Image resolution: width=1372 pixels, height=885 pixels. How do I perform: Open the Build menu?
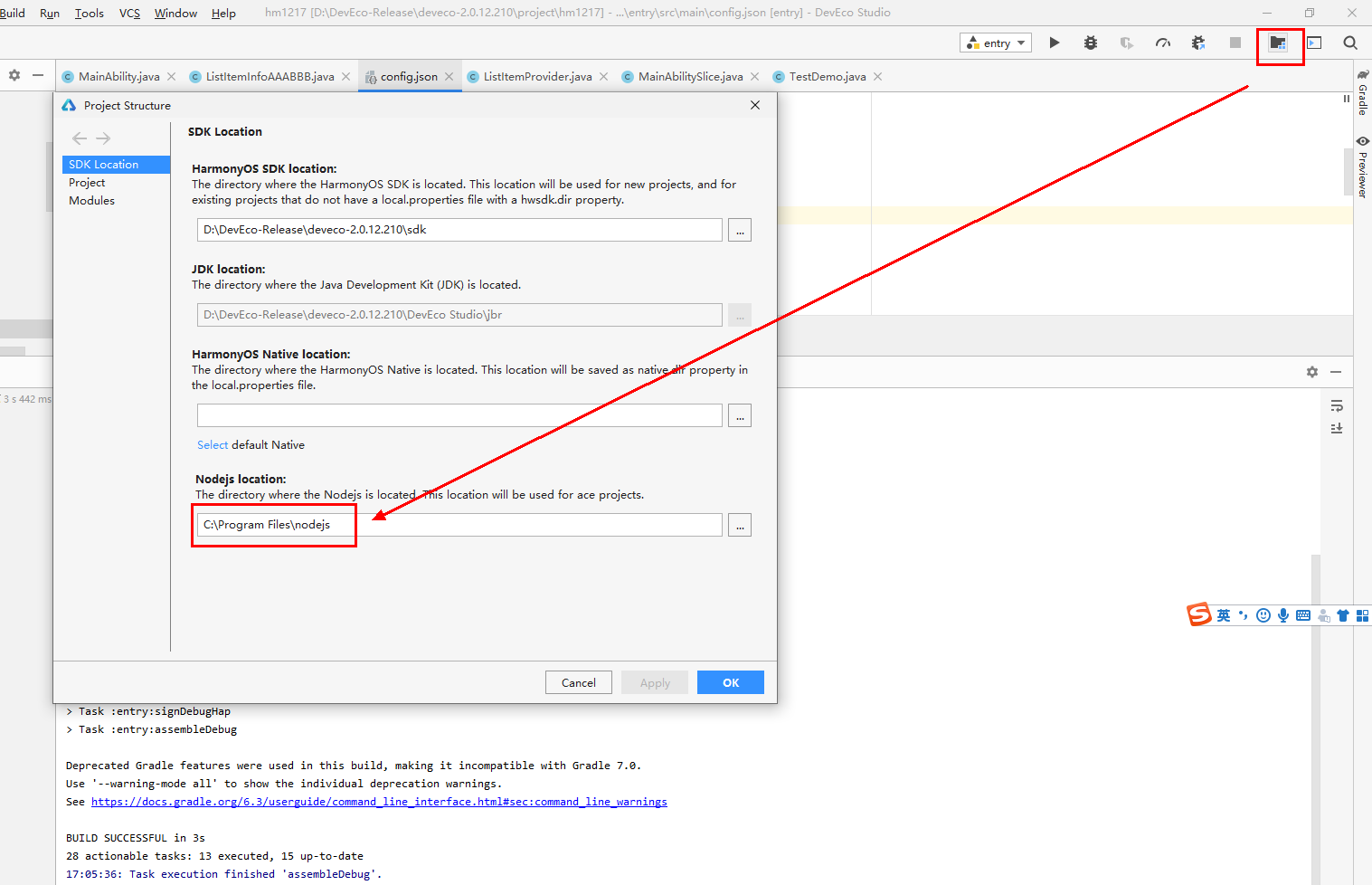13,13
